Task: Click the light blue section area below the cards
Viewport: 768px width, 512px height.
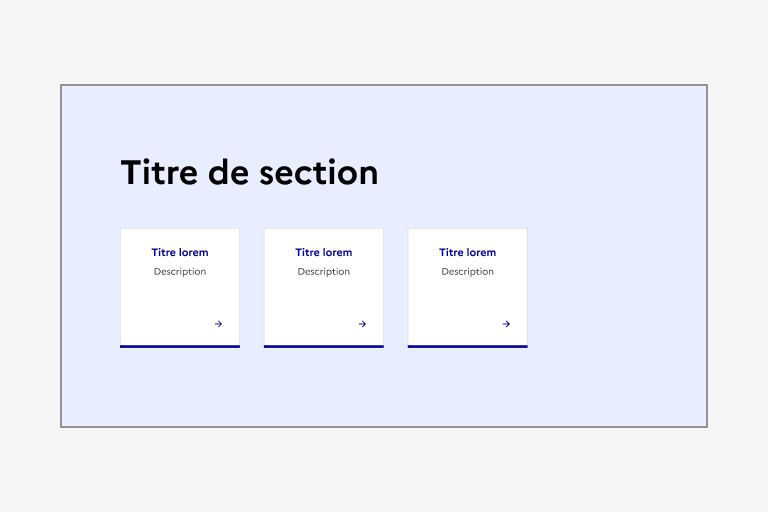Action: point(384,390)
